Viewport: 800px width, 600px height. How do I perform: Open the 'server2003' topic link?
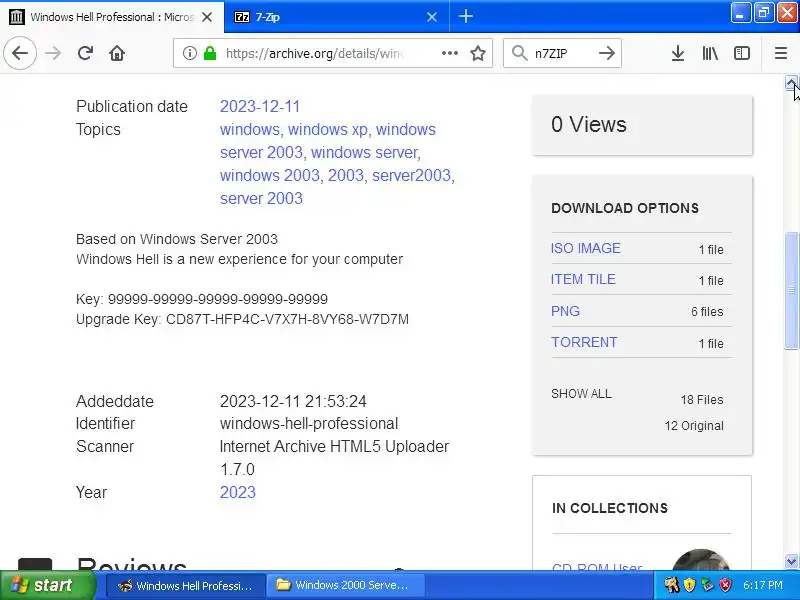tap(411, 176)
